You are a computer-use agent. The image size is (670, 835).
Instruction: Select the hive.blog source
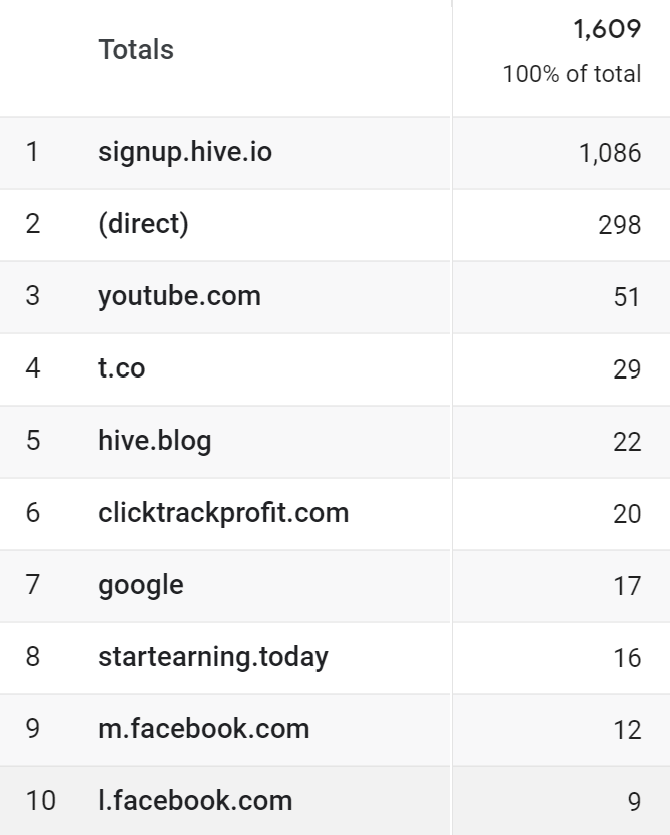coord(155,440)
